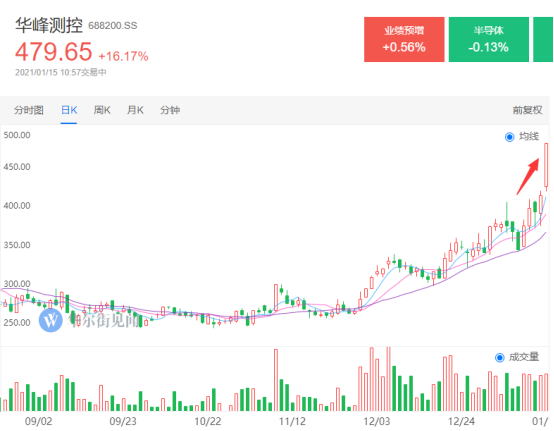The image size is (554, 431).
Task: Click the 500.00 price axis label
Action: coord(17,135)
